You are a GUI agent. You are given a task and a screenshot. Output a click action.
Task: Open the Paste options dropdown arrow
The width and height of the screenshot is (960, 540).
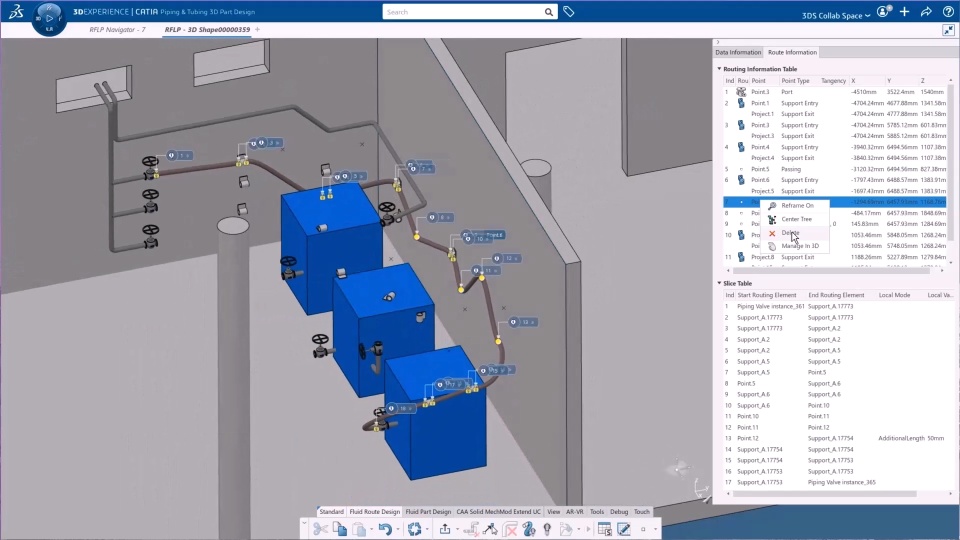pyautogui.click(x=371, y=530)
